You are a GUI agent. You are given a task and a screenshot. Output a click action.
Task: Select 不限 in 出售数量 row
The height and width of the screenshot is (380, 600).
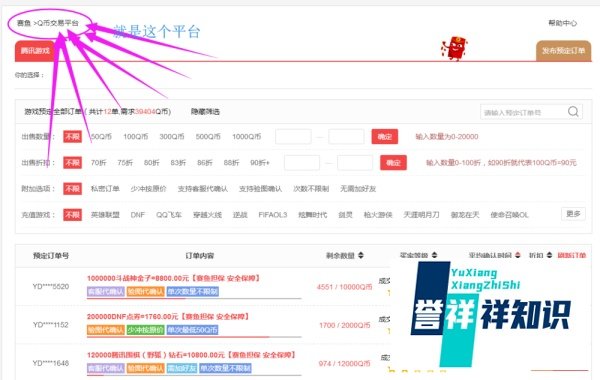point(72,137)
